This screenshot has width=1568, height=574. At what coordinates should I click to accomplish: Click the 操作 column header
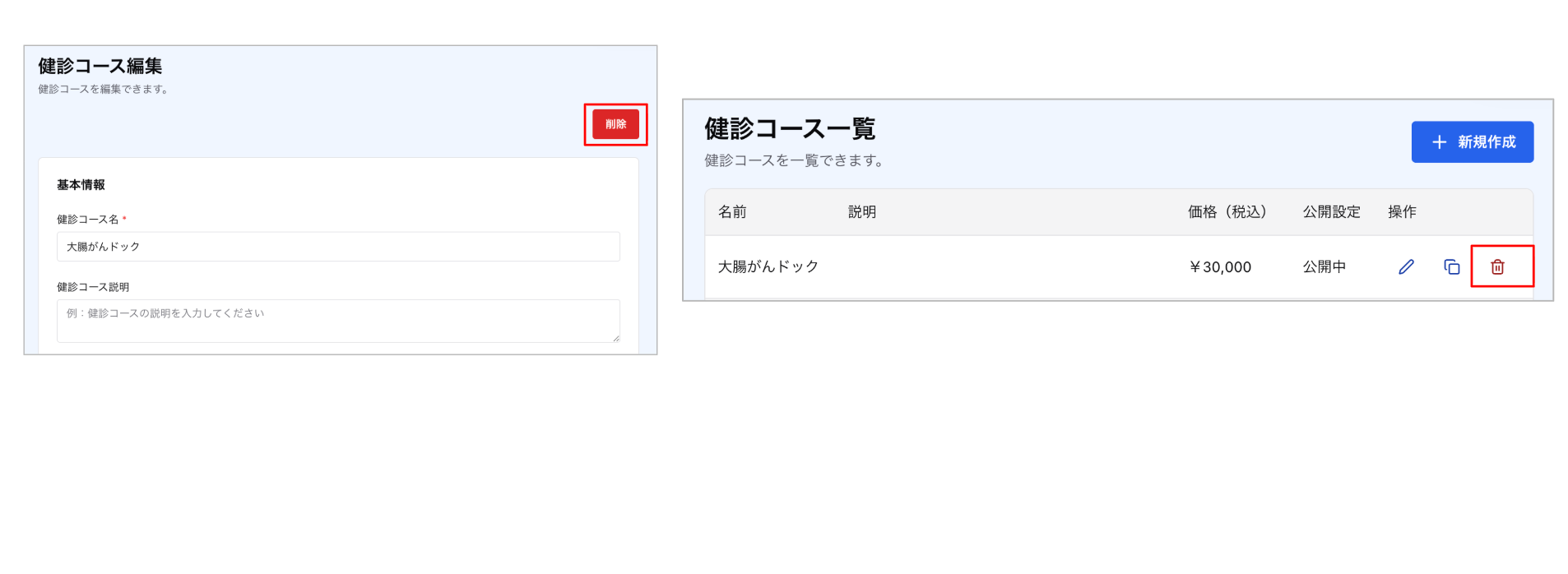[1402, 212]
